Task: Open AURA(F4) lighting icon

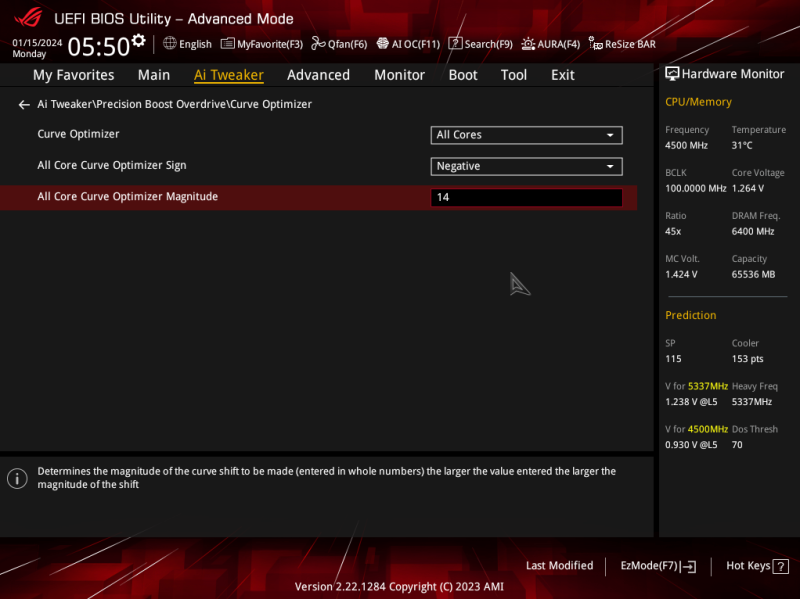Action: click(528, 44)
